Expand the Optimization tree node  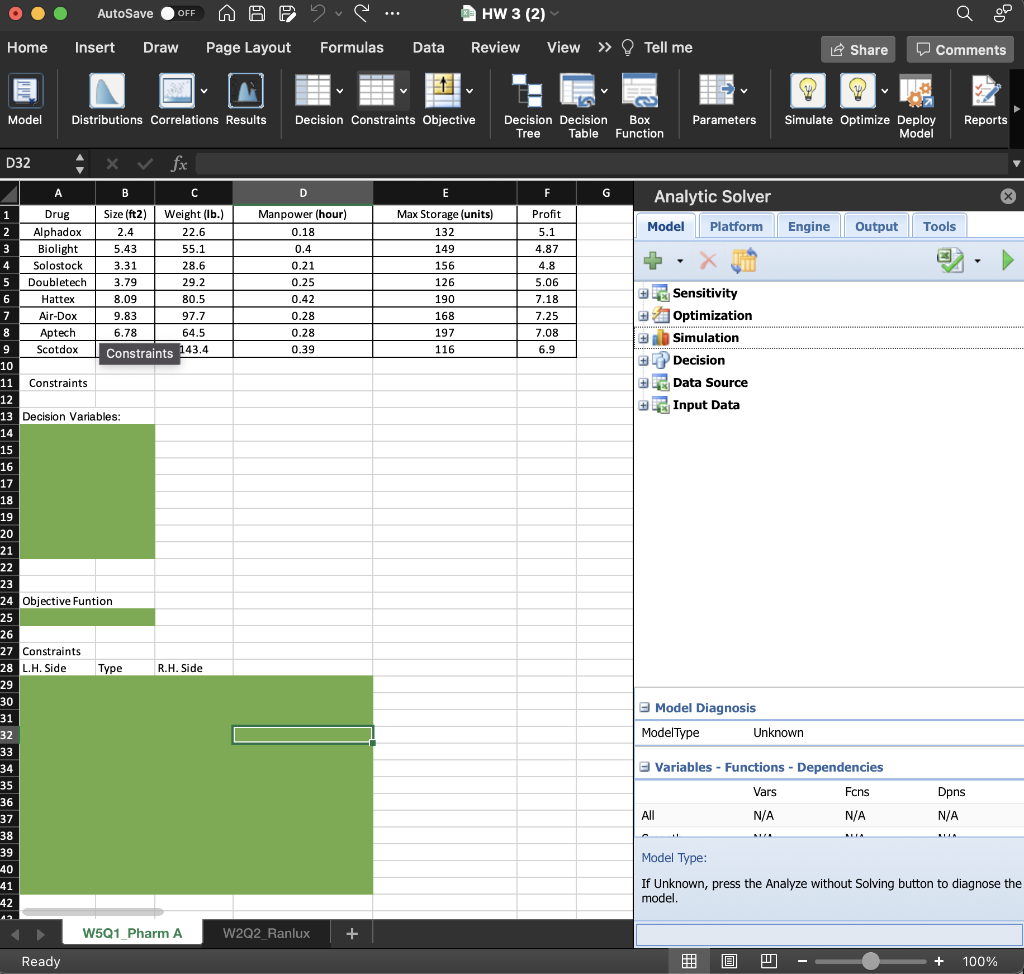click(644, 316)
